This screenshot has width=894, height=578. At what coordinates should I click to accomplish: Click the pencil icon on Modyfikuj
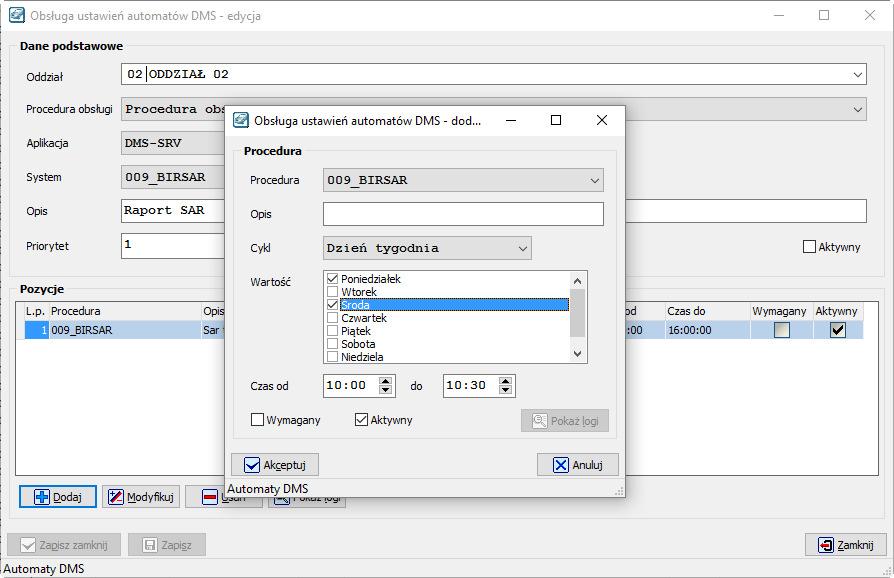pyautogui.click(x=116, y=496)
